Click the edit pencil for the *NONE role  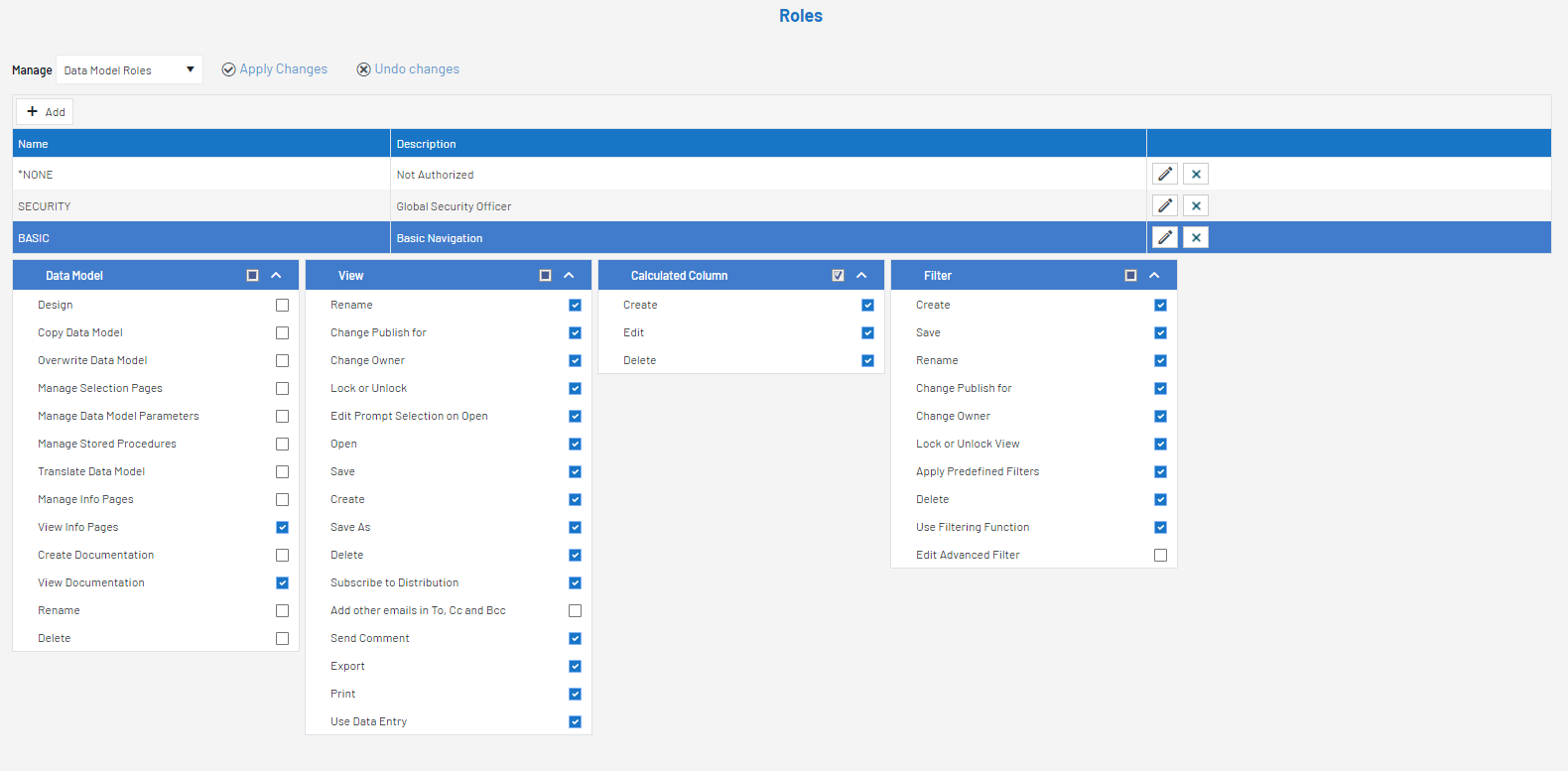coord(1165,175)
